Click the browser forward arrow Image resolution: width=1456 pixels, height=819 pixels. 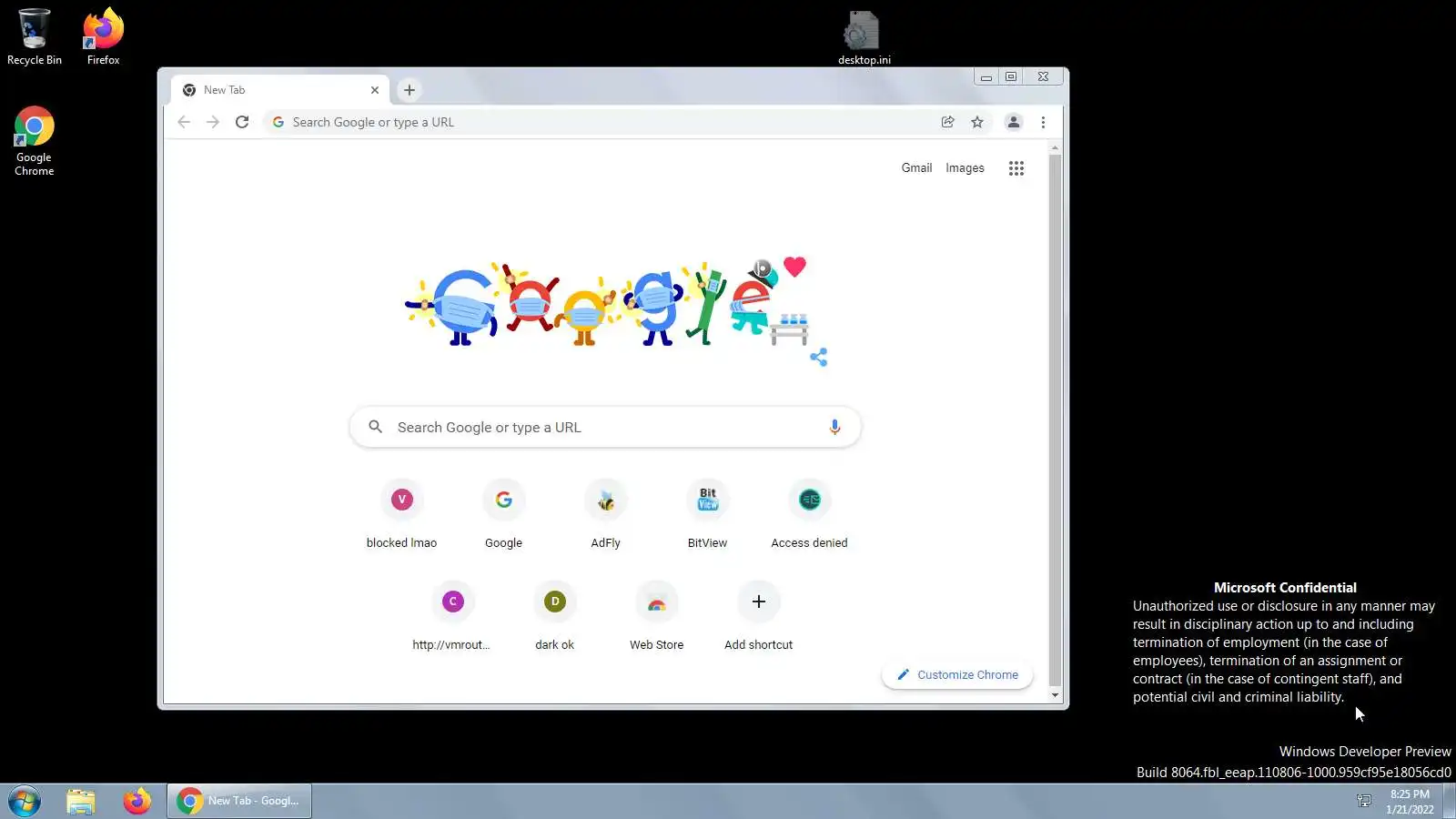213,122
